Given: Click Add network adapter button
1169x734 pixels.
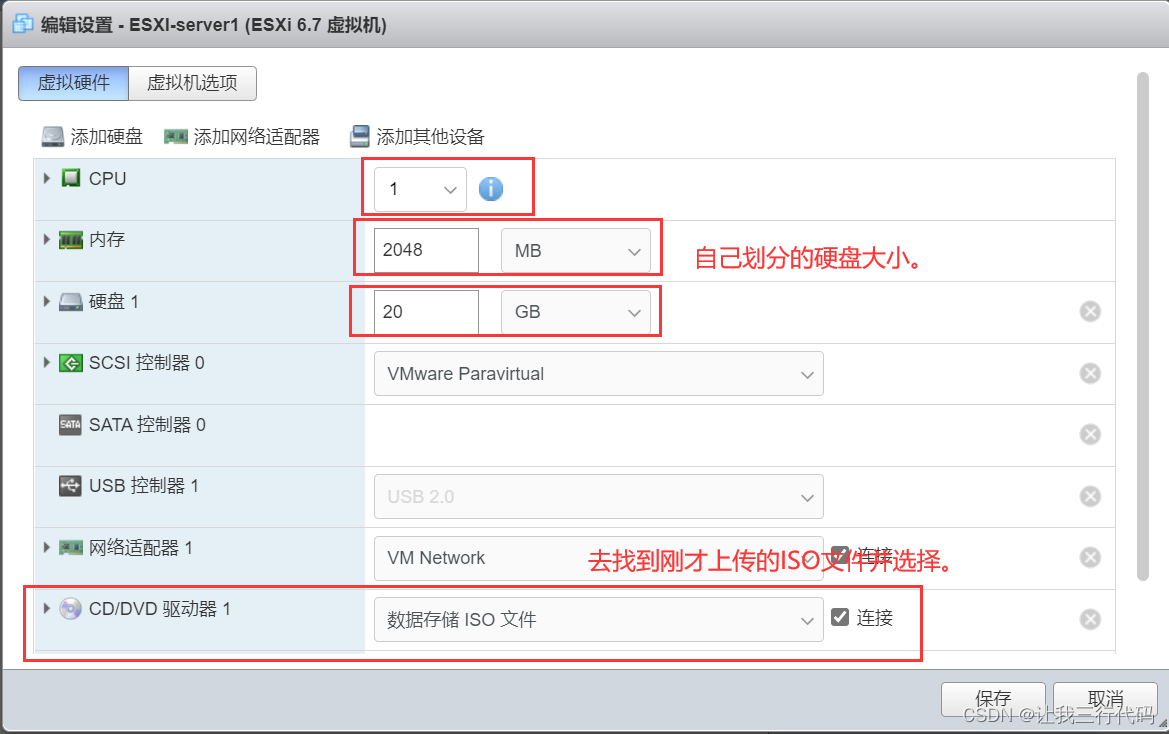Looking at the screenshot, I should 242,136.
